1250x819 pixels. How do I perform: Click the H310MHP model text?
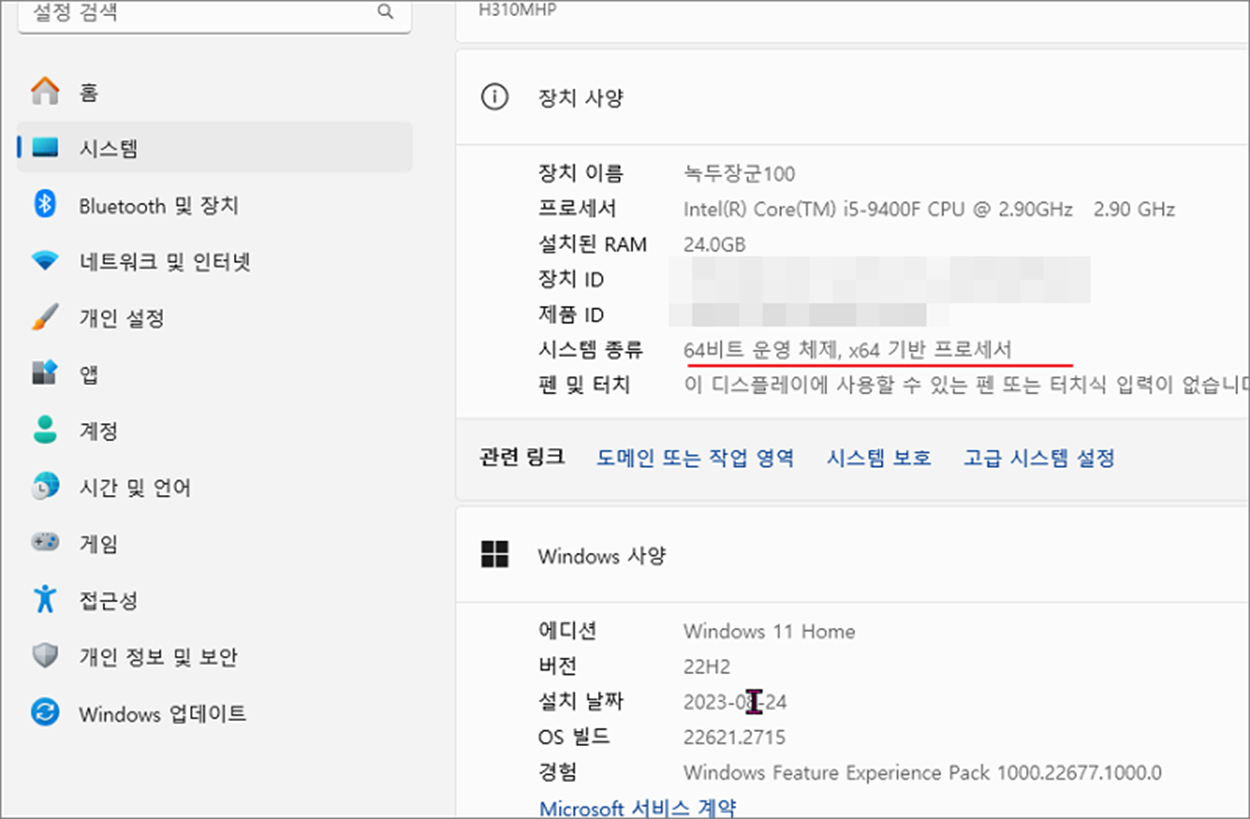pos(518,9)
